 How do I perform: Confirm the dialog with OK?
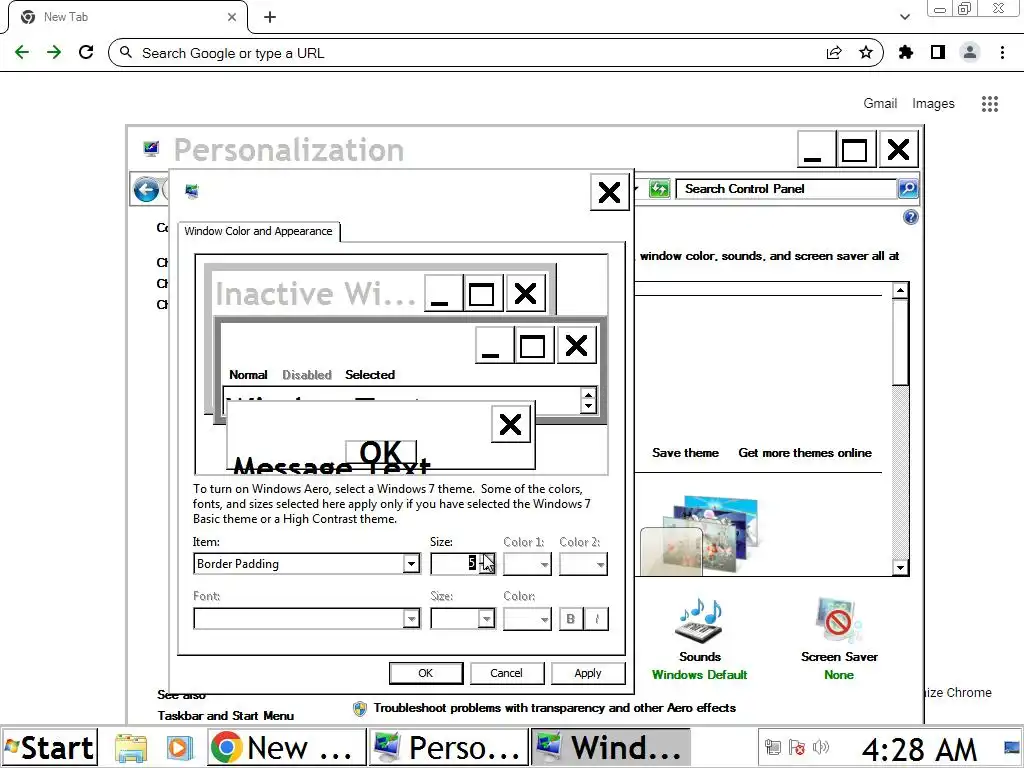click(x=426, y=673)
